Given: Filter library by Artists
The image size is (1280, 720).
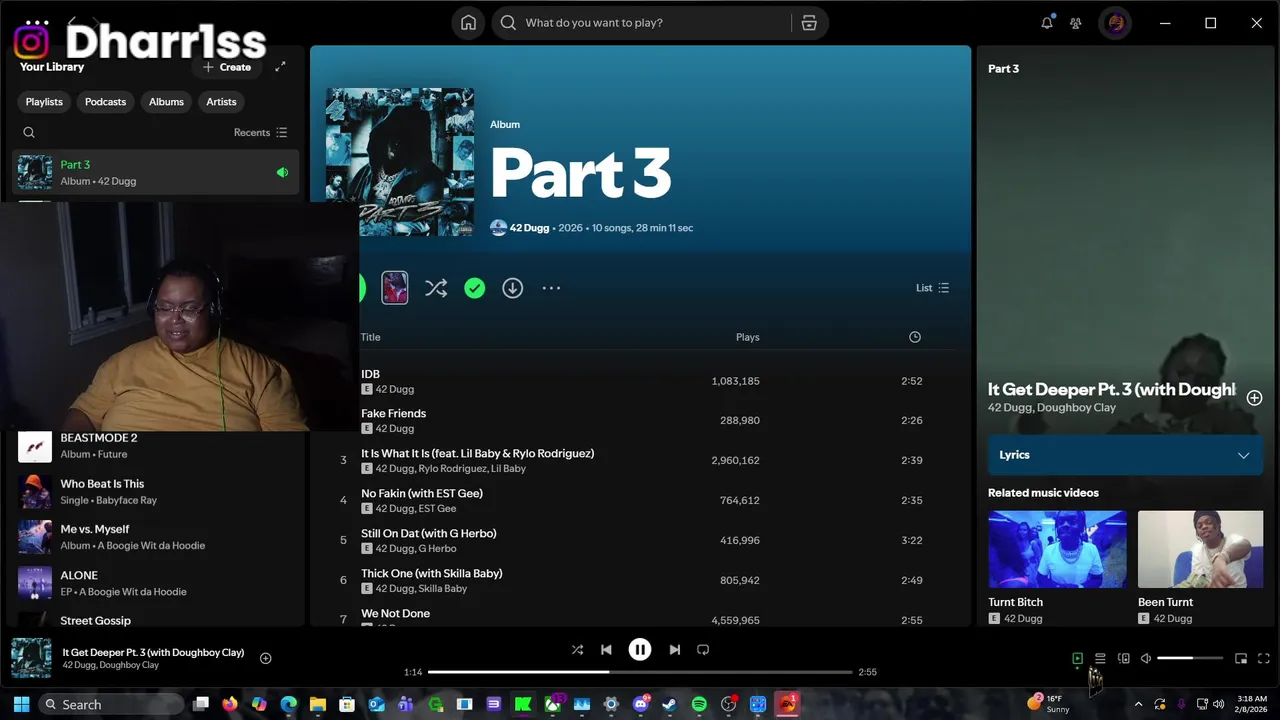Looking at the screenshot, I should point(221,102).
